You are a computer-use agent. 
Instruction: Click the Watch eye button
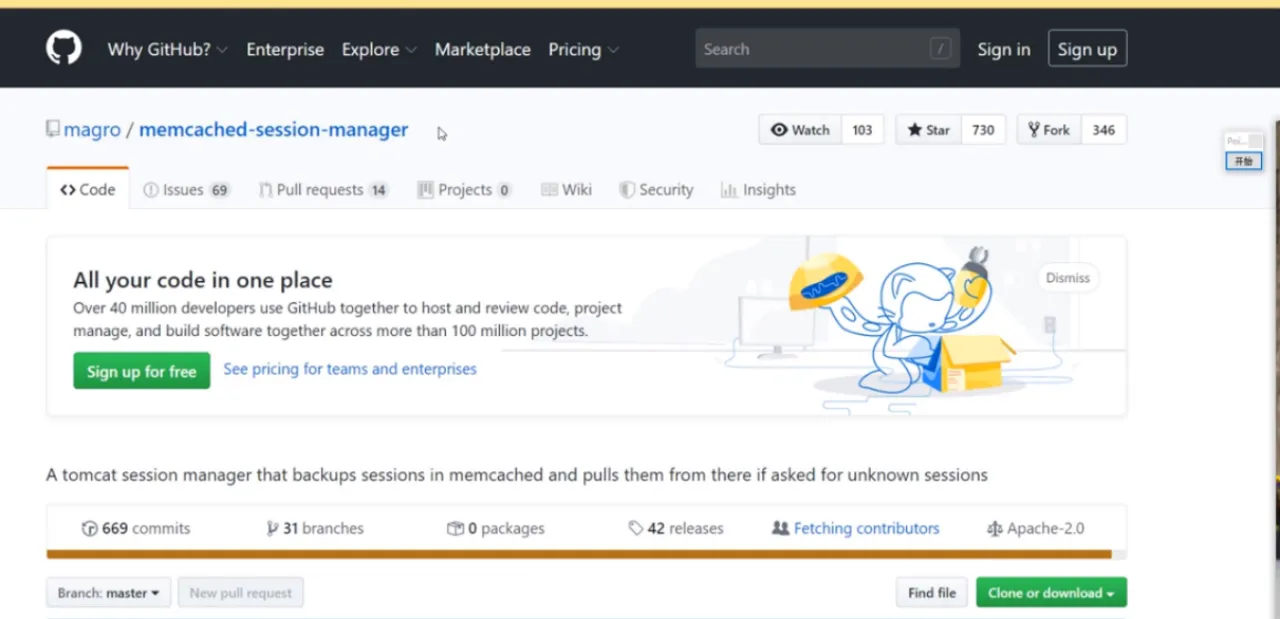click(800, 130)
